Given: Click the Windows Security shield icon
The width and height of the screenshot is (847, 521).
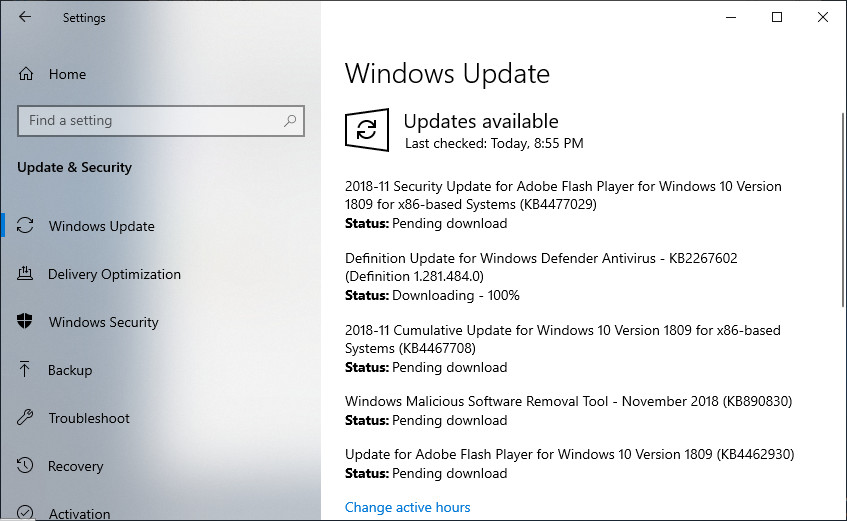Looking at the screenshot, I should 26,322.
